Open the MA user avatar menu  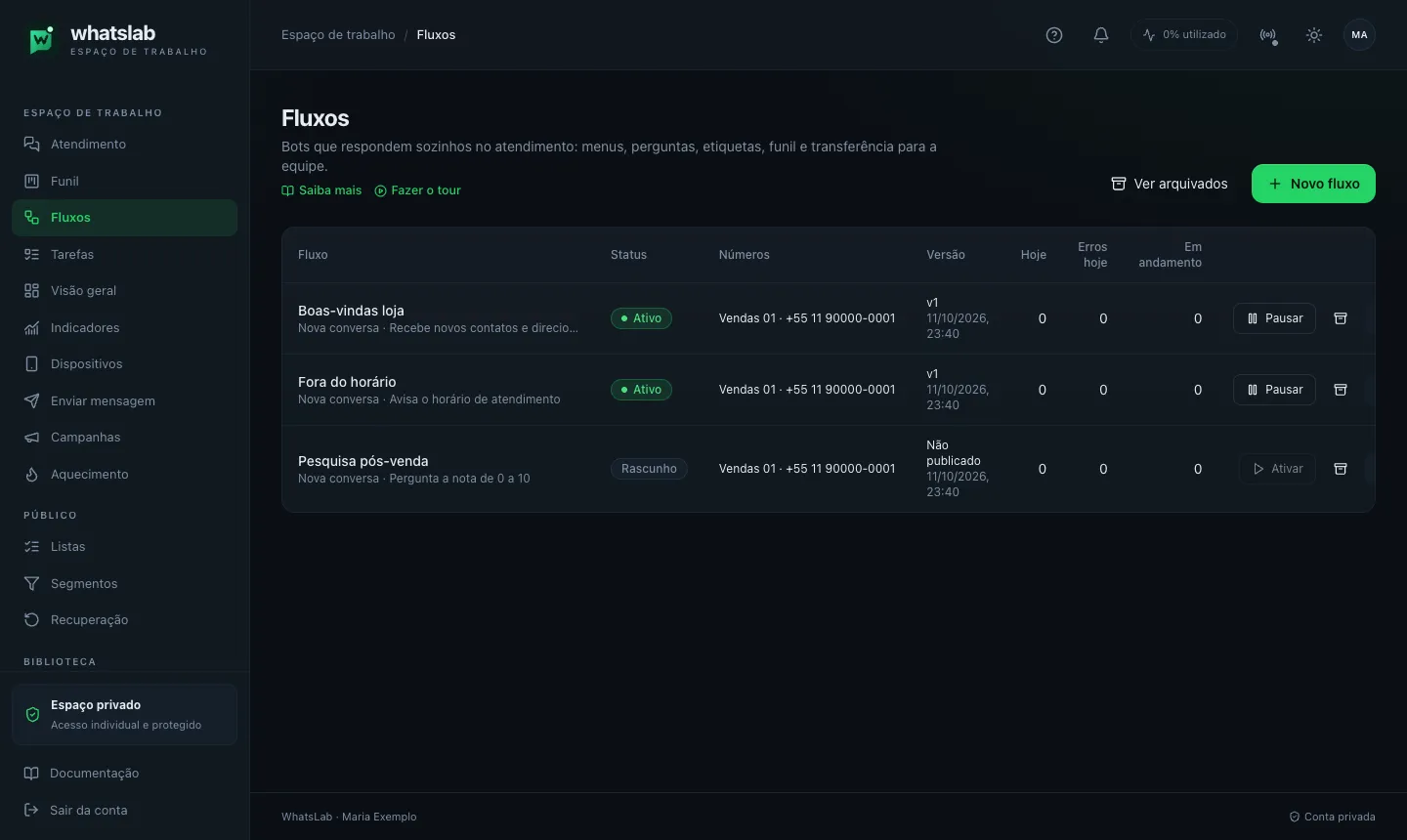pyautogui.click(x=1360, y=35)
